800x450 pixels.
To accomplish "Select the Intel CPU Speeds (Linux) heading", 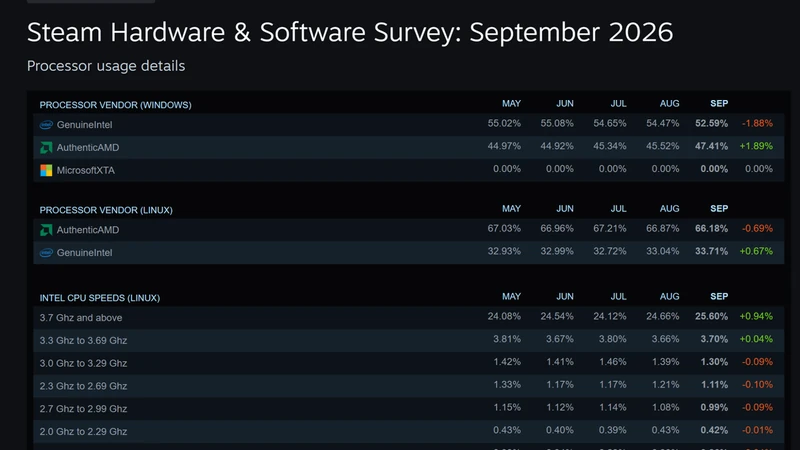I will click(99, 298).
